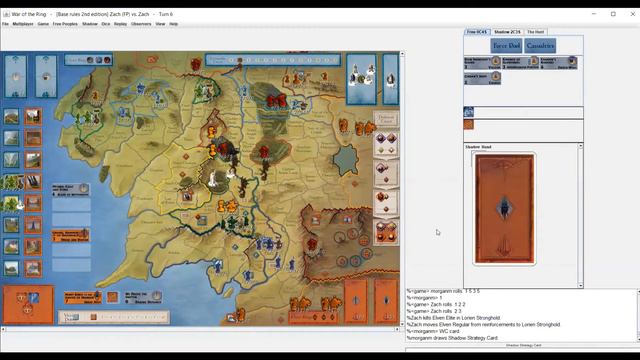Open the Multiplayer menu
This screenshot has width=640, height=360.
23,24
